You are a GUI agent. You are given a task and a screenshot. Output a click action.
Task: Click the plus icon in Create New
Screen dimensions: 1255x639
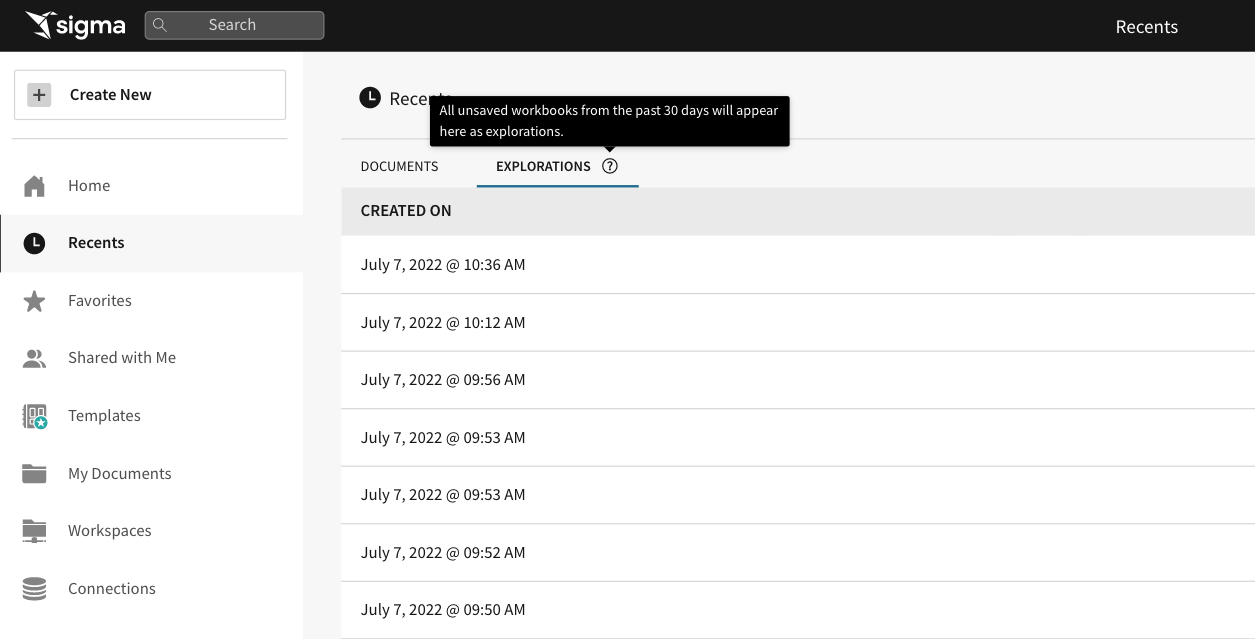click(39, 95)
